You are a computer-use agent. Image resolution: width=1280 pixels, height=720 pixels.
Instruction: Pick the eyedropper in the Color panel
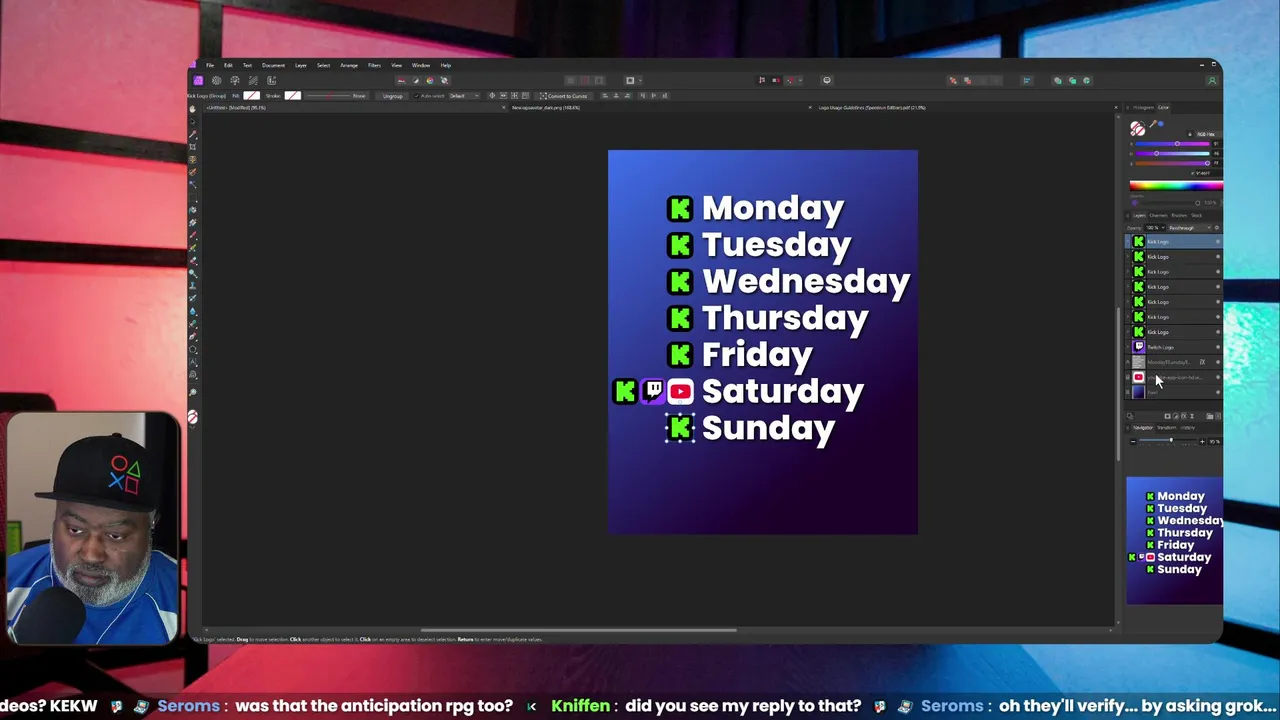click(1153, 125)
